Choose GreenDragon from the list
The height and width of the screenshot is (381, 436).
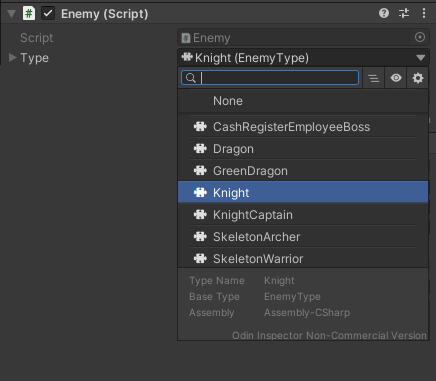[x=303, y=171]
